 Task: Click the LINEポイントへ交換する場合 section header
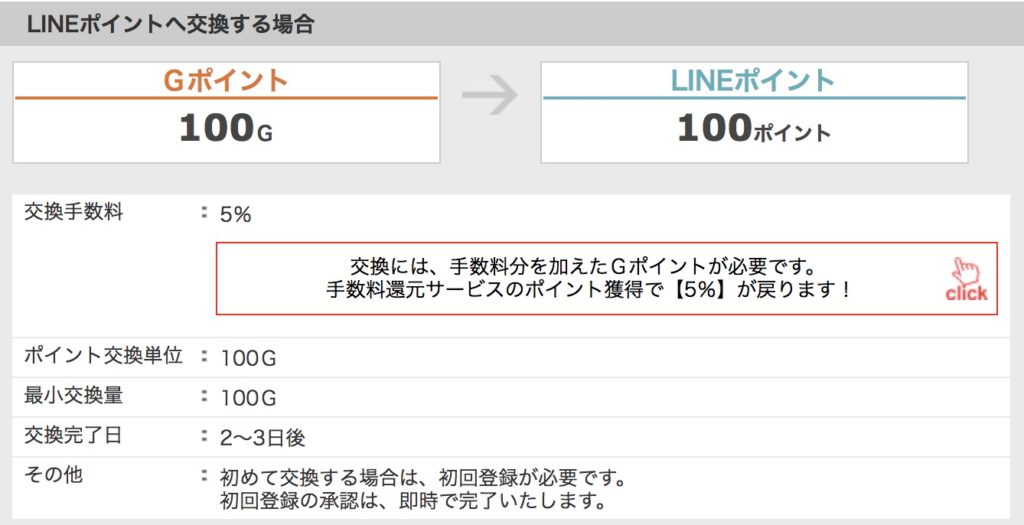(x=170, y=24)
